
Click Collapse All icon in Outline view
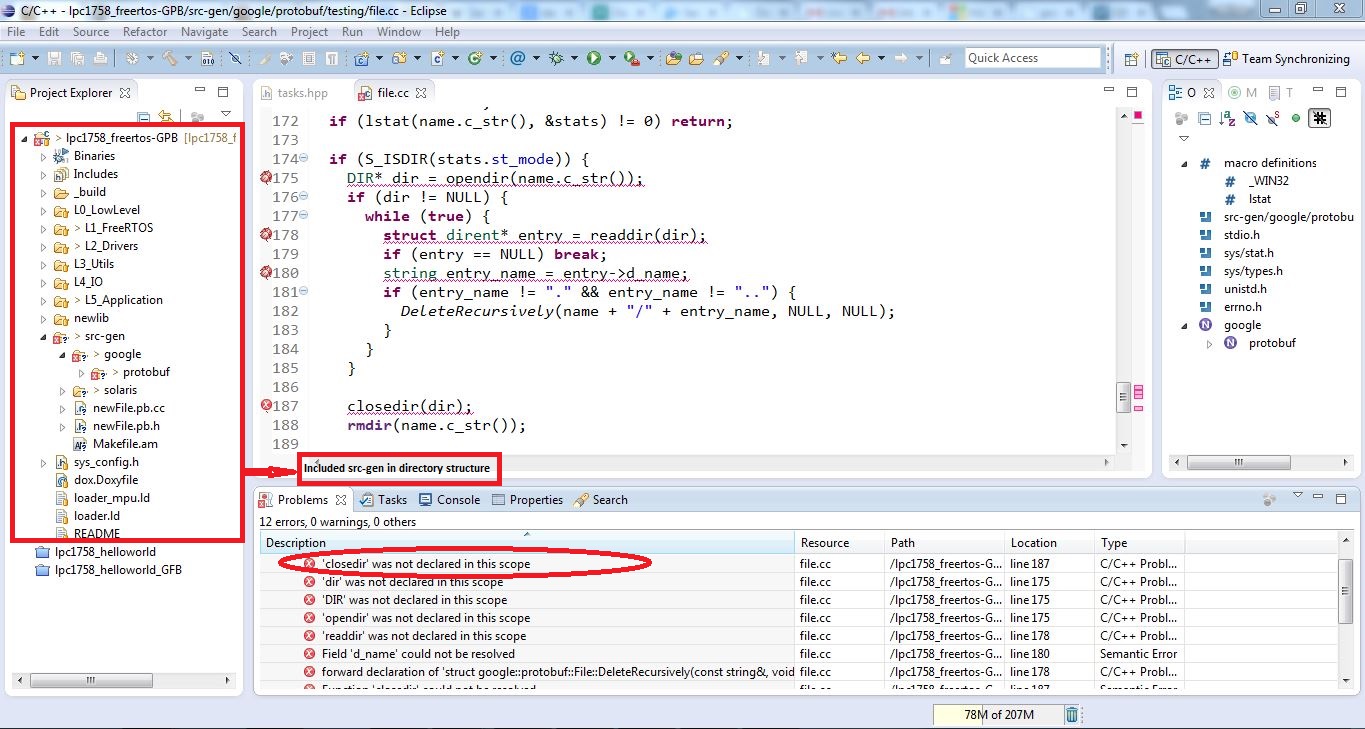pos(1204,119)
